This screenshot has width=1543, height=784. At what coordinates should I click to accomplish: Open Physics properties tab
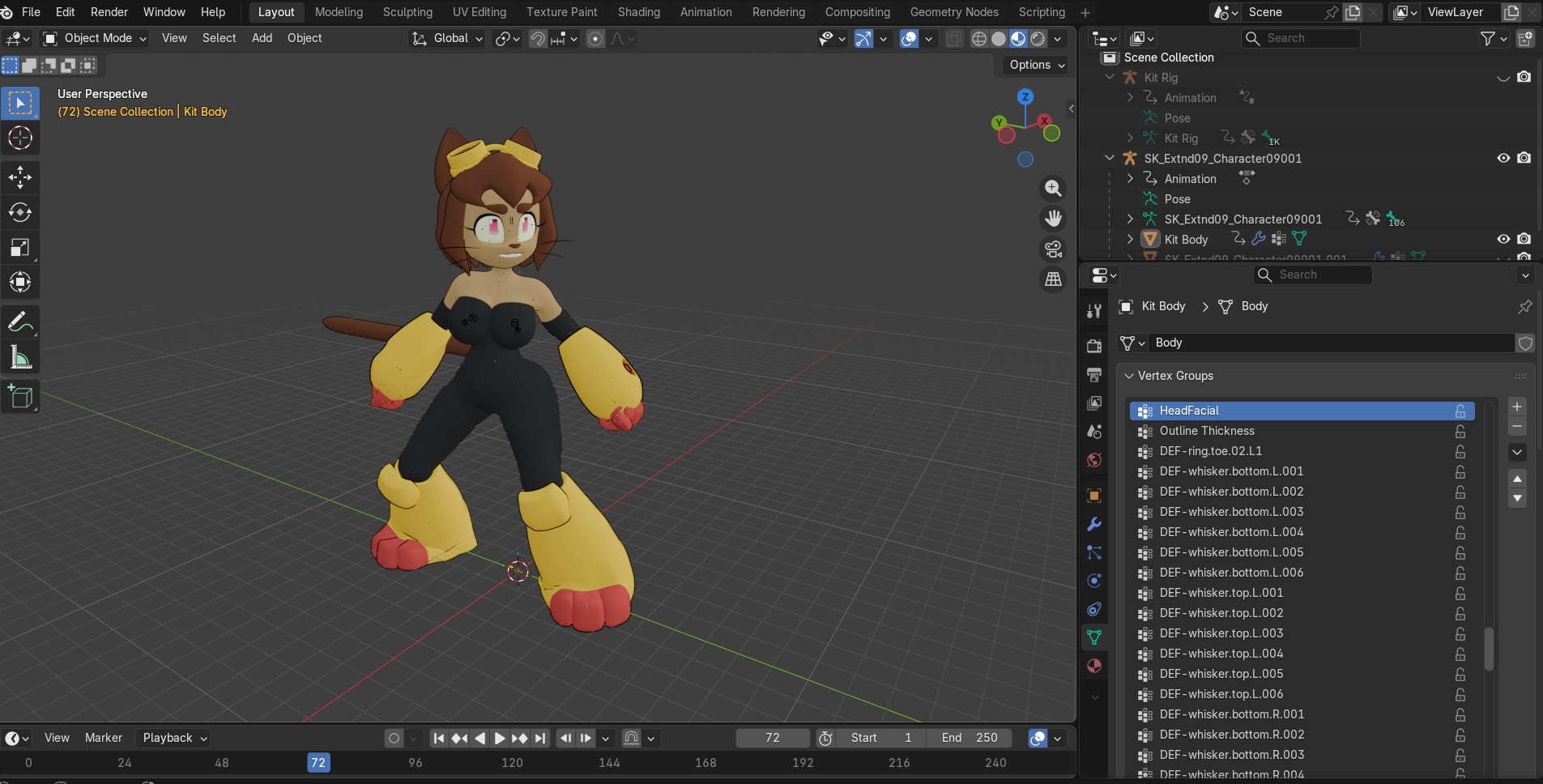(x=1094, y=581)
